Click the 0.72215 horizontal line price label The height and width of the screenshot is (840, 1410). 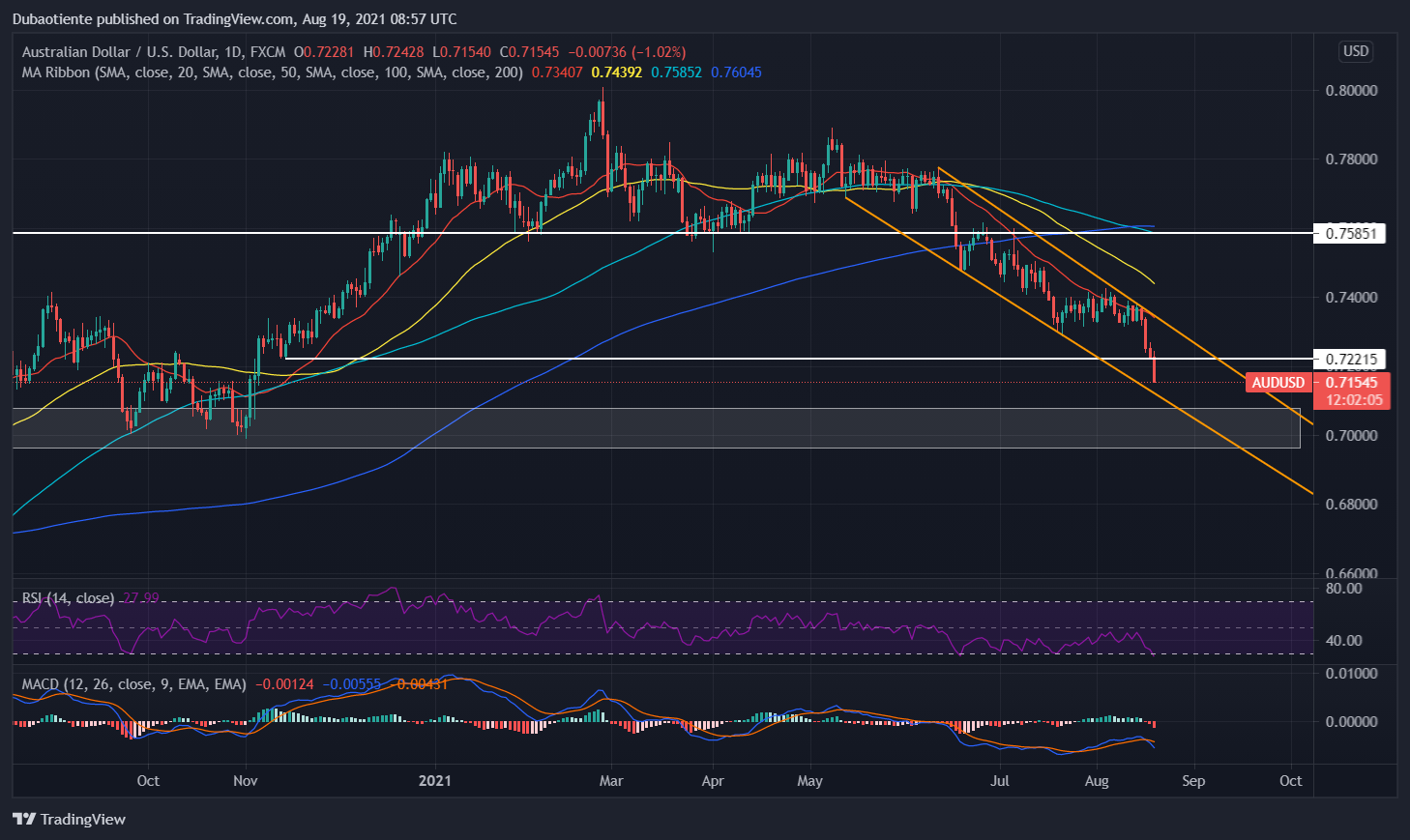point(1350,360)
